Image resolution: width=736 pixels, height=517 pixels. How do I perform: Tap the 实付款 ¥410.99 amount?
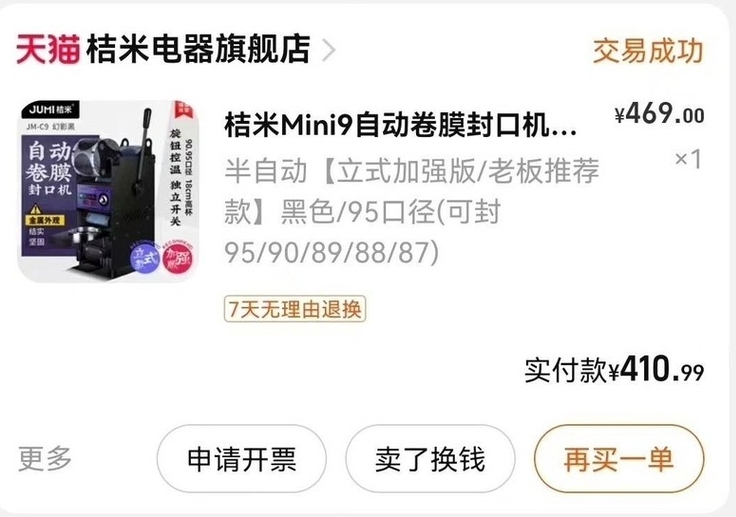click(x=614, y=370)
